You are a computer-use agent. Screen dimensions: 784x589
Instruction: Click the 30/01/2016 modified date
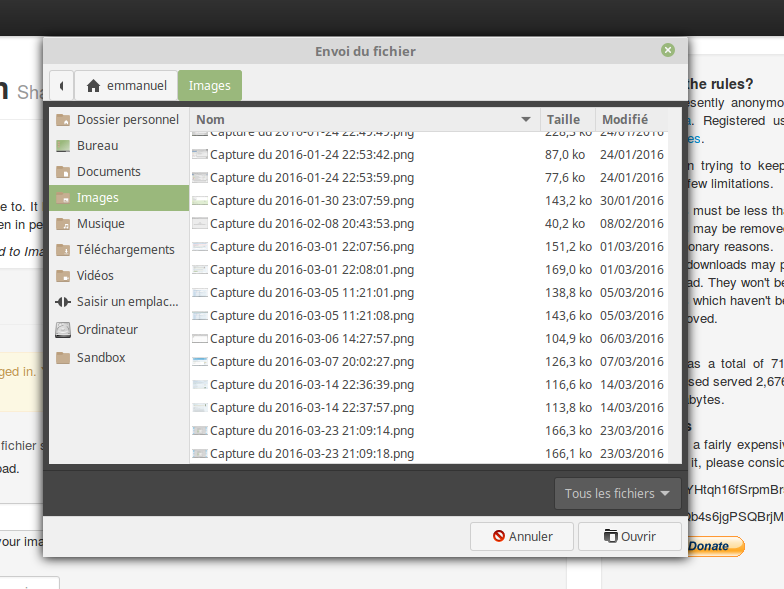click(x=632, y=200)
